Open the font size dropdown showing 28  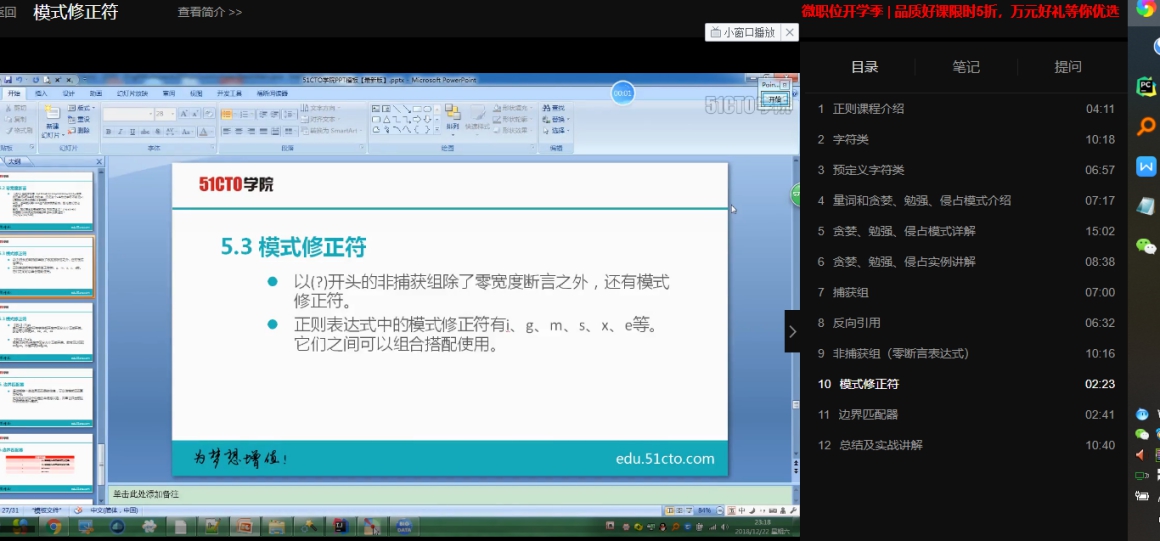tap(166, 114)
